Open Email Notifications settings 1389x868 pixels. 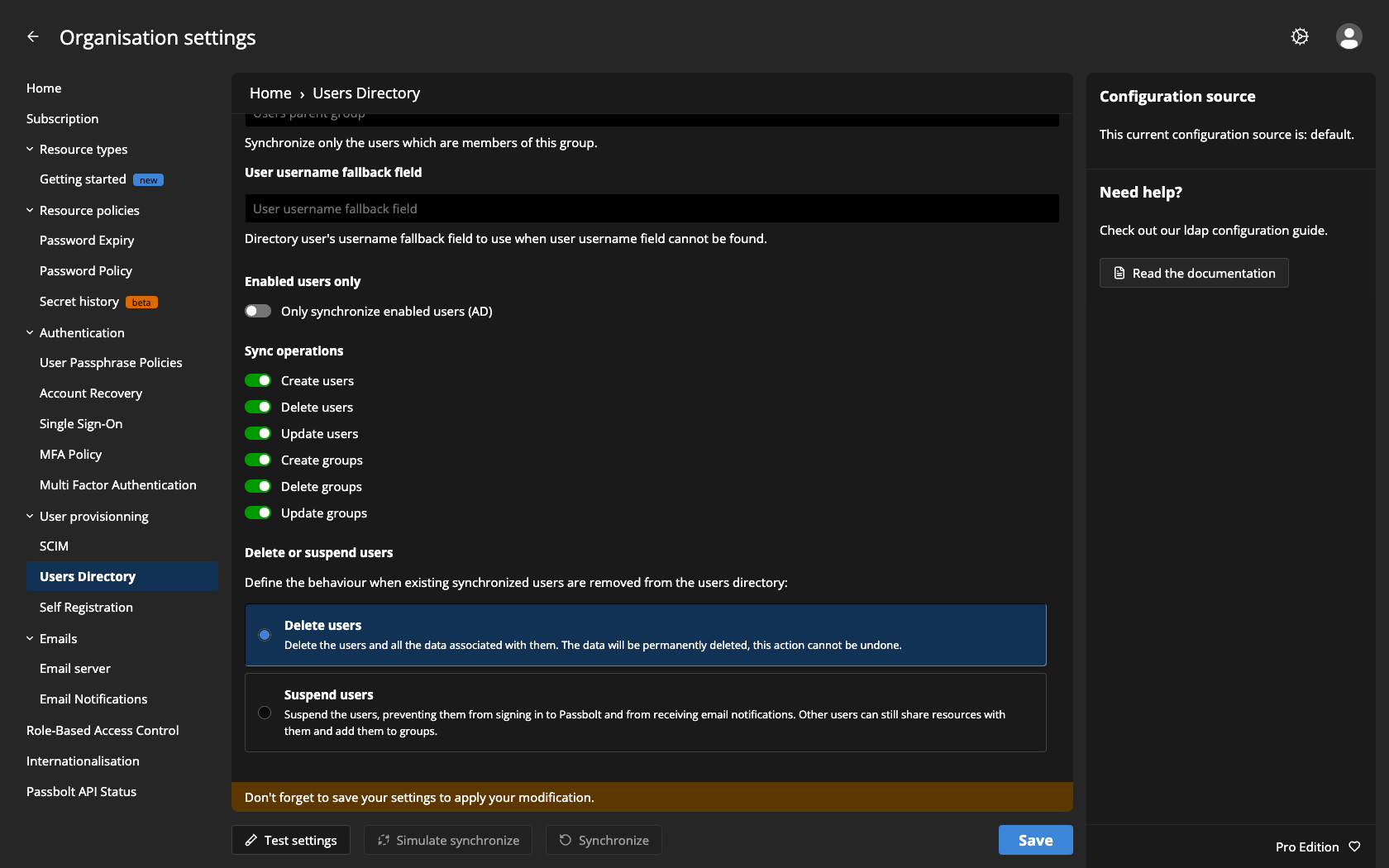point(93,699)
